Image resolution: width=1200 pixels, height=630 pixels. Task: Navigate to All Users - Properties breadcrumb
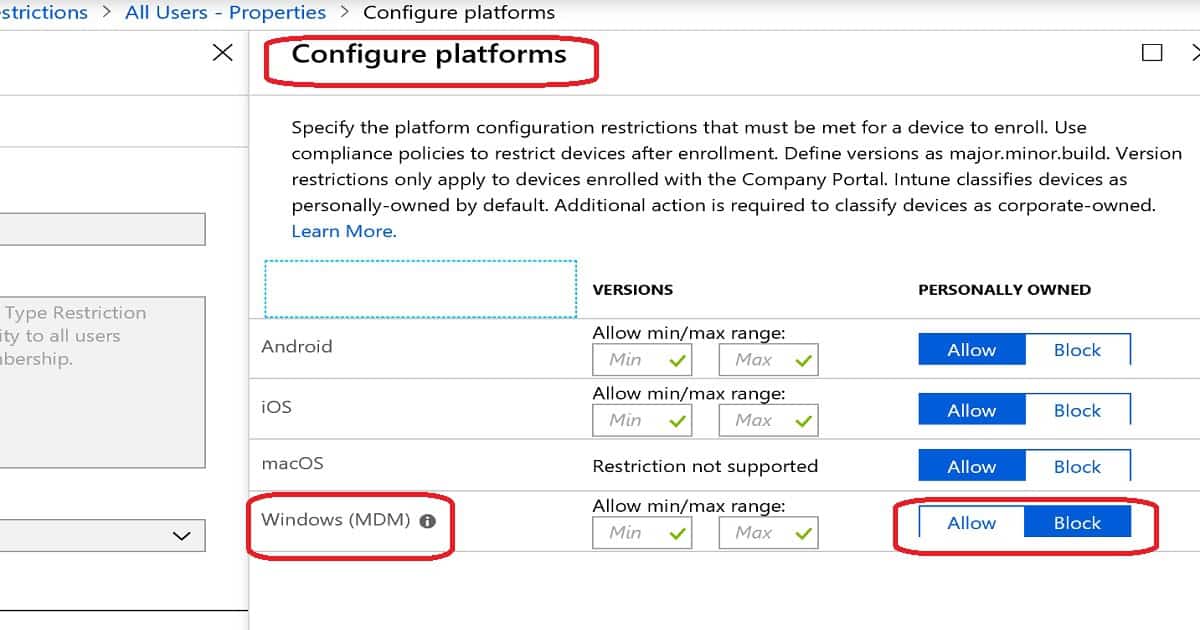point(224,12)
